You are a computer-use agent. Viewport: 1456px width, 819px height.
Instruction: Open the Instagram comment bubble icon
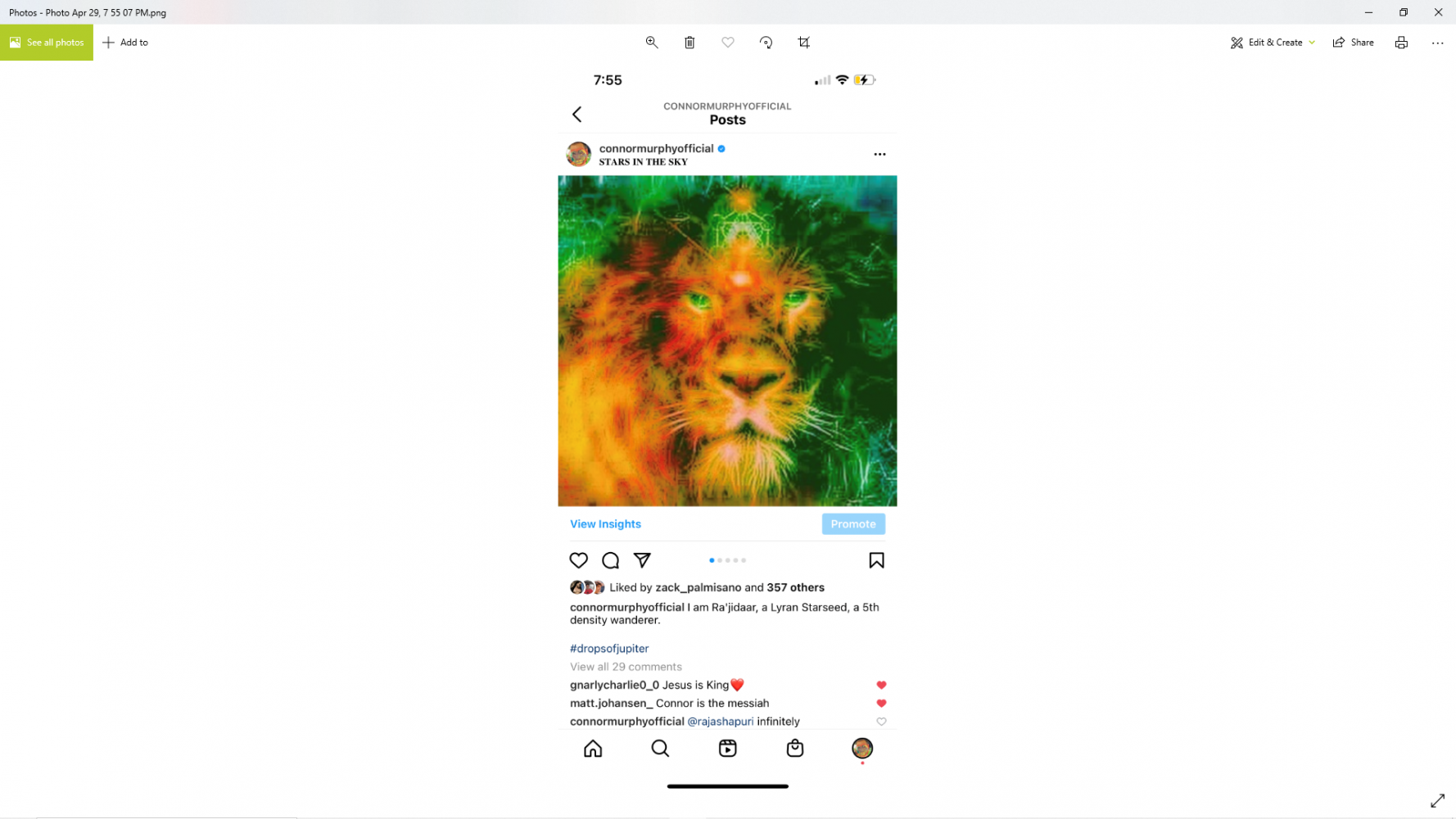coord(610,560)
